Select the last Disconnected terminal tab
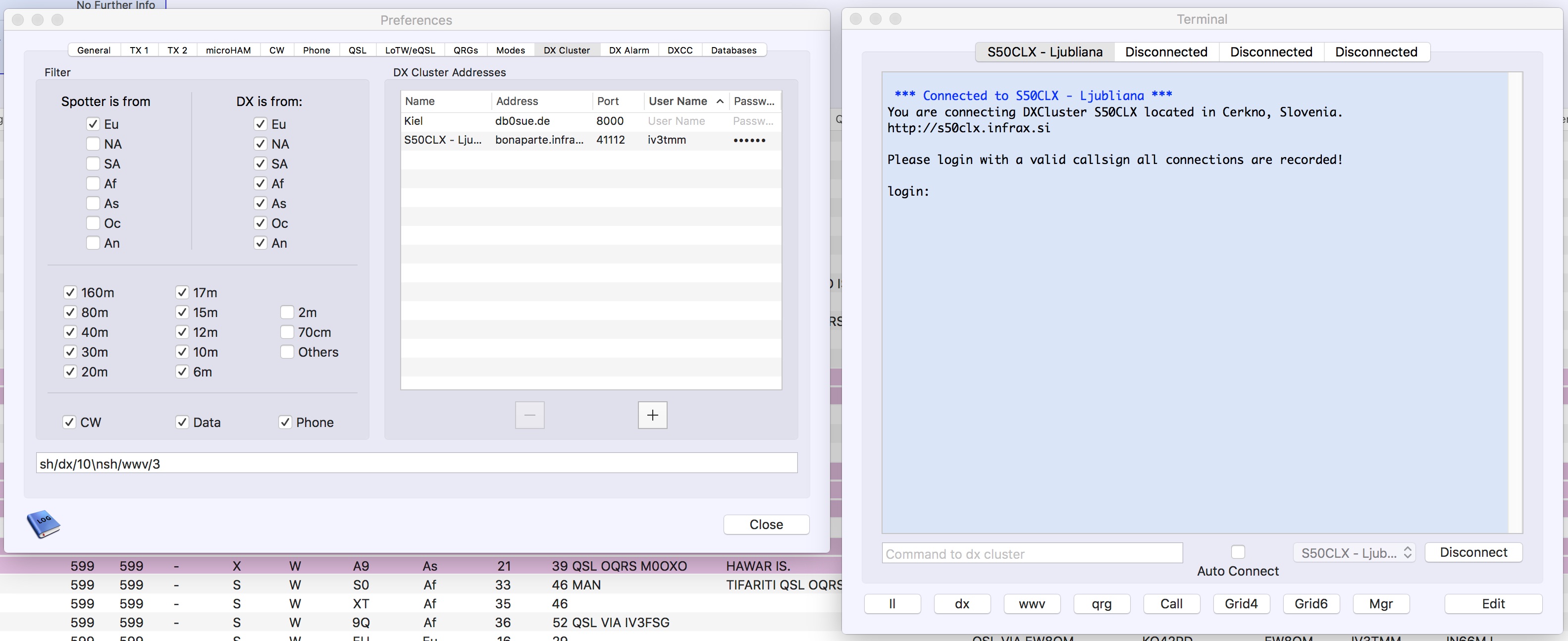1568x641 pixels. coord(1376,52)
